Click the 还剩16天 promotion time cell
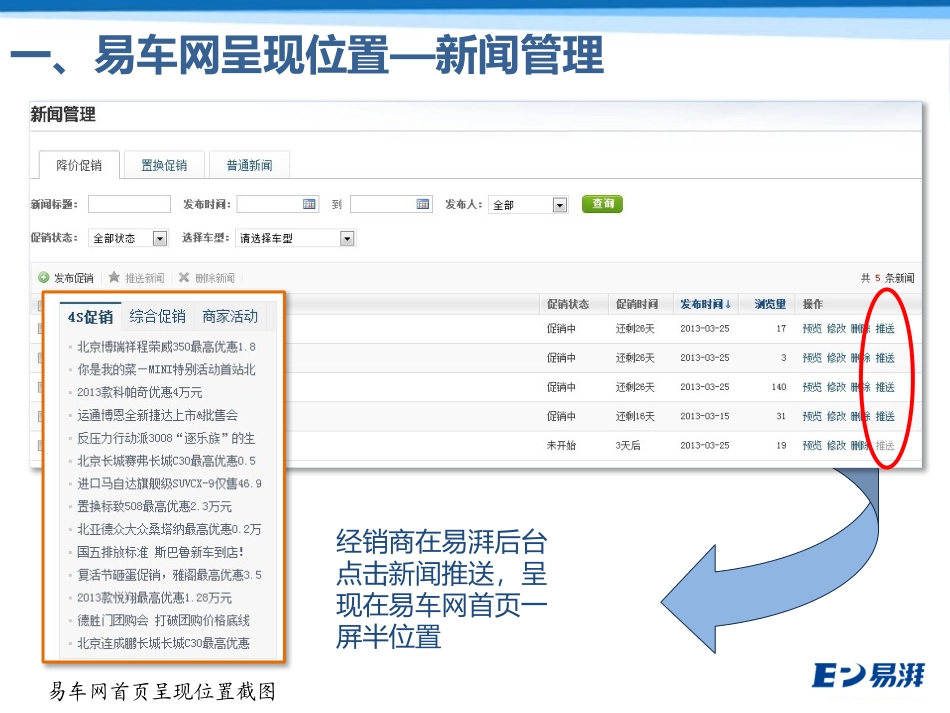The height and width of the screenshot is (713, 950). (635, 416)
